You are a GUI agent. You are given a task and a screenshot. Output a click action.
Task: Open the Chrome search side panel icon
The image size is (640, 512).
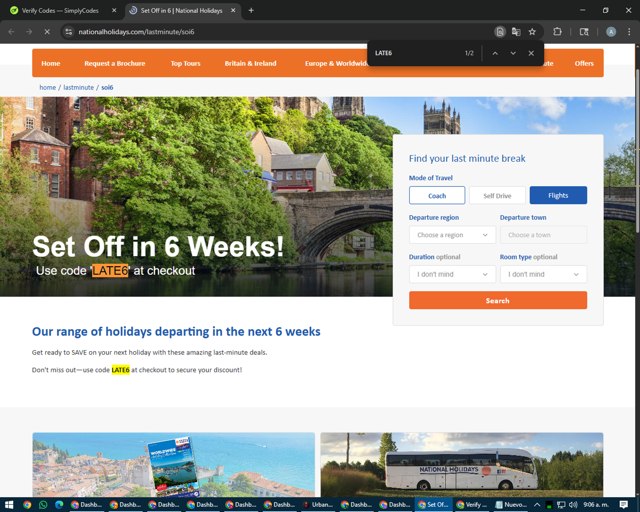point(584,31)
